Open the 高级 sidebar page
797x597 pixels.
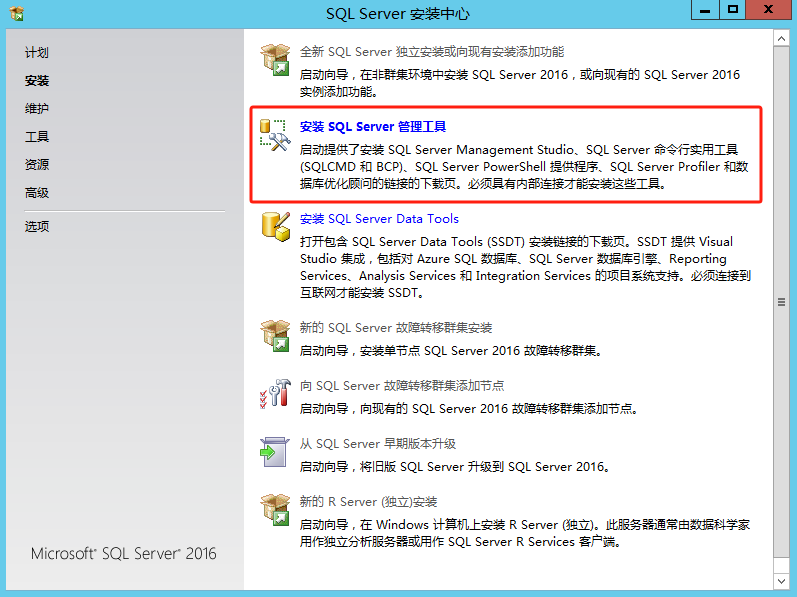[x=37, y=193]
